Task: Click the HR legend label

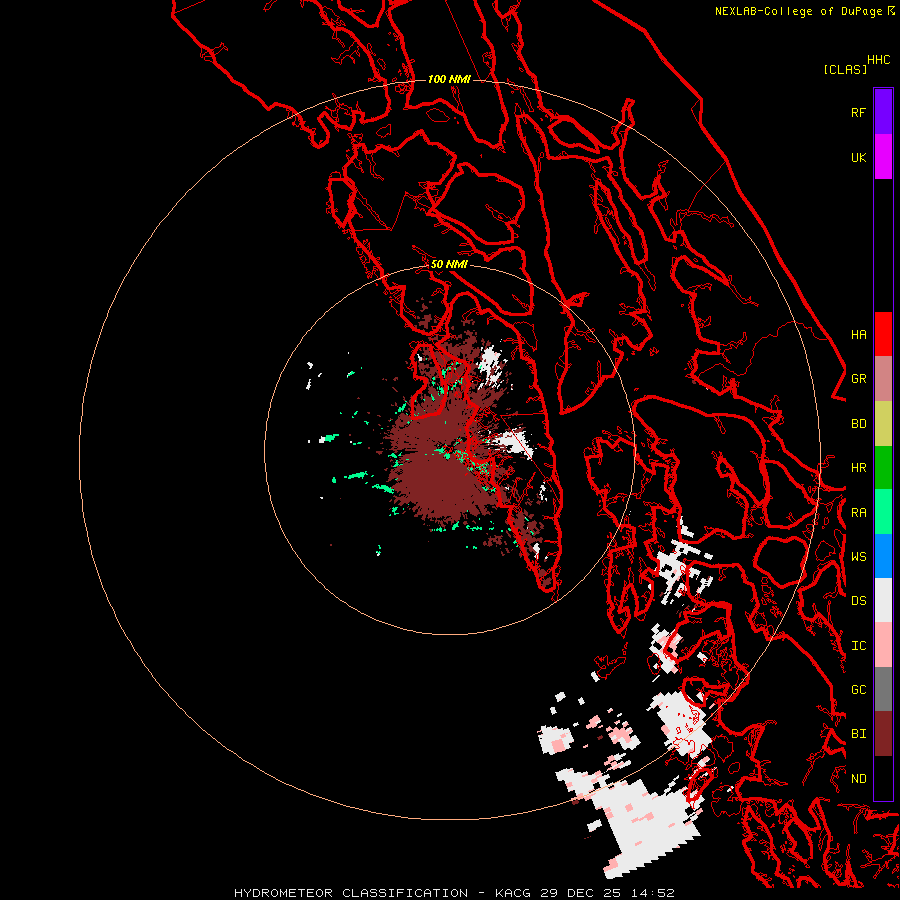Action: coord(858,468)
